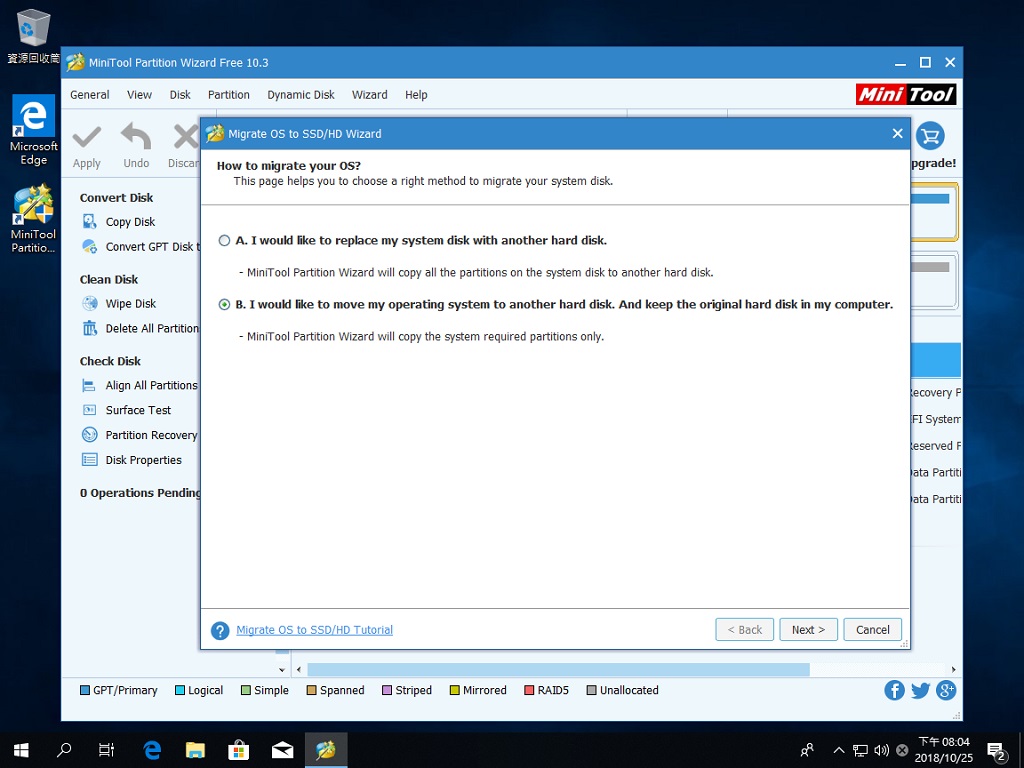Image resolution: width=1024 pixels, height=768 pixels.
Task: Click the horizontal scrollbar in main window
Action: (558, 669)
